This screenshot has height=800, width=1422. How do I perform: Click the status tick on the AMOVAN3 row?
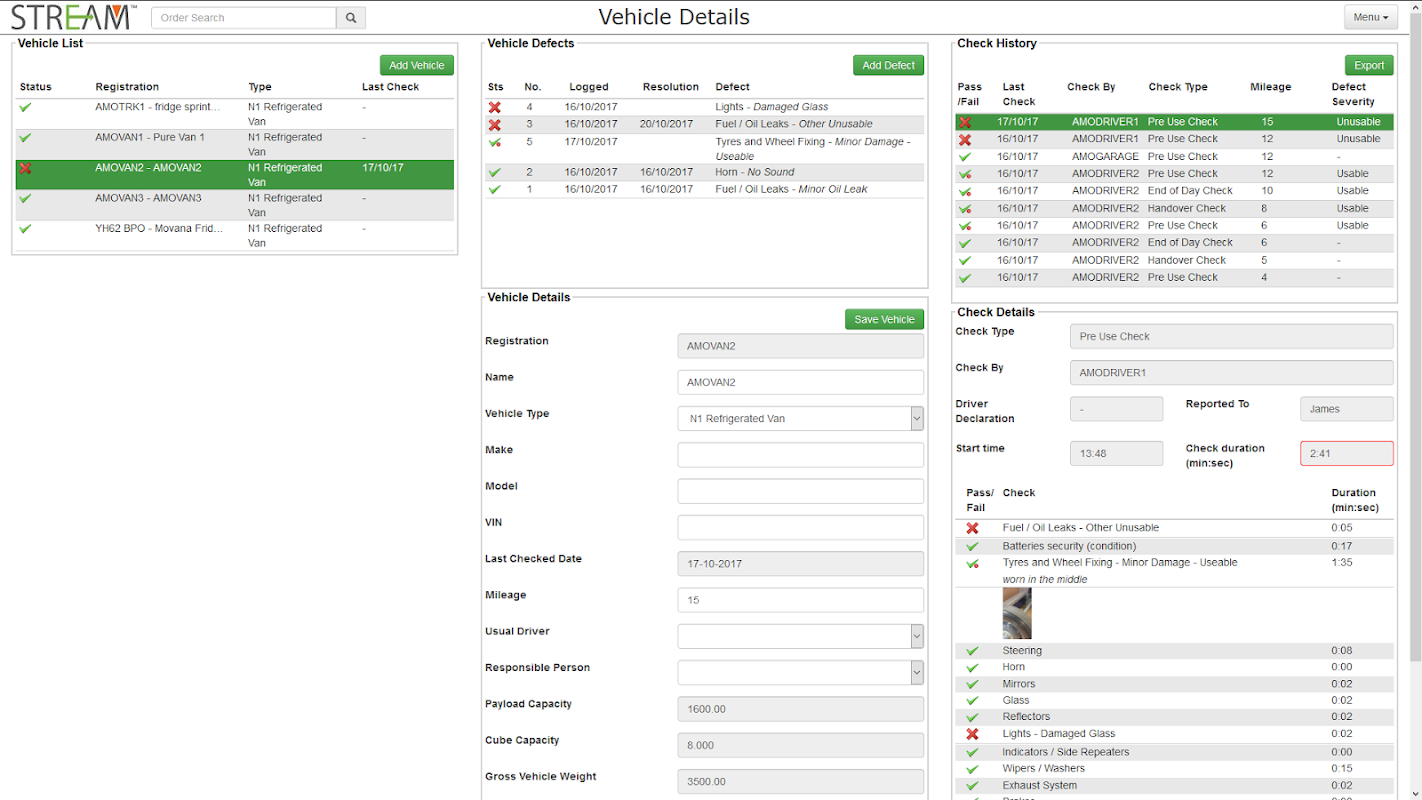25,198
